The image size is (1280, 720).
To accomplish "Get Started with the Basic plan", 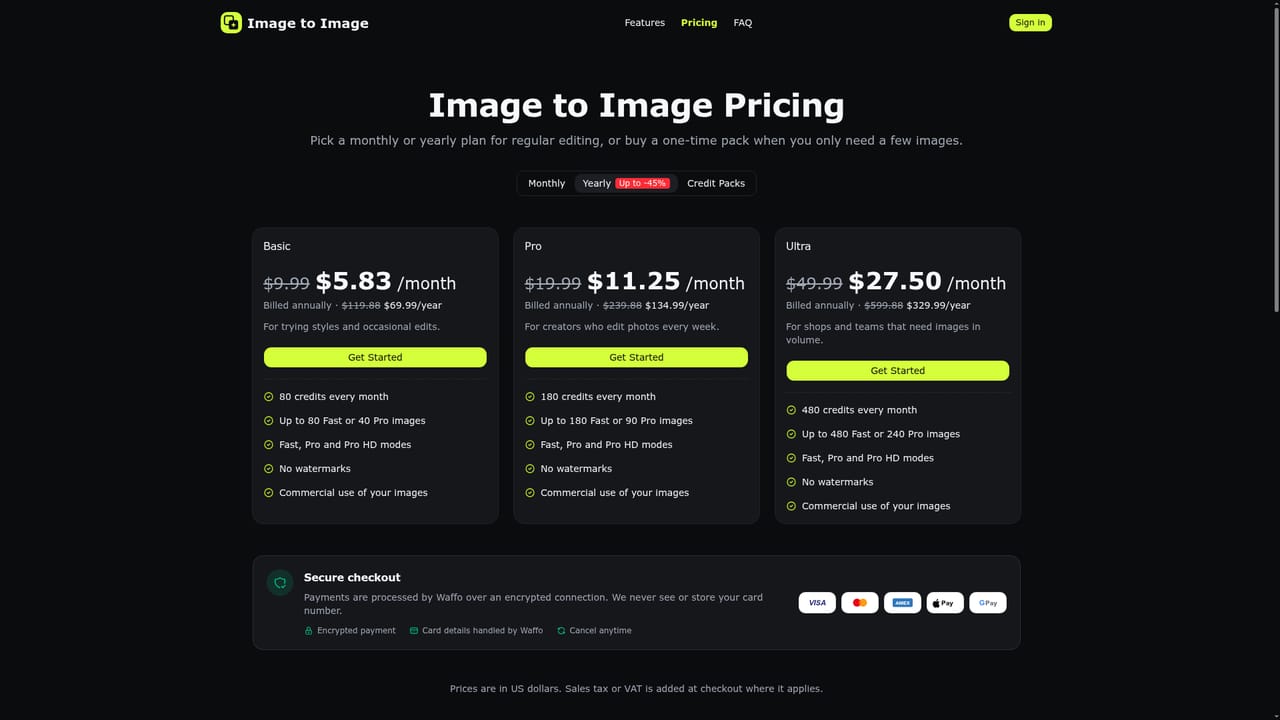I will pyautogui.click(x=375, y=357).
